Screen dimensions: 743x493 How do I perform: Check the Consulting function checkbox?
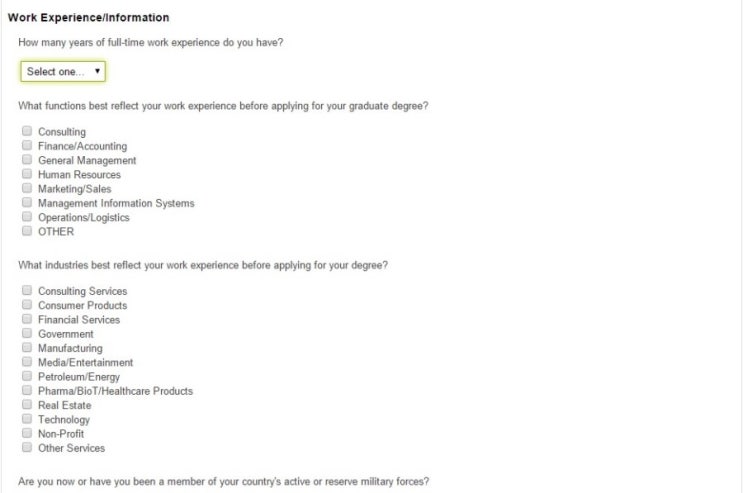pos(27,131)
